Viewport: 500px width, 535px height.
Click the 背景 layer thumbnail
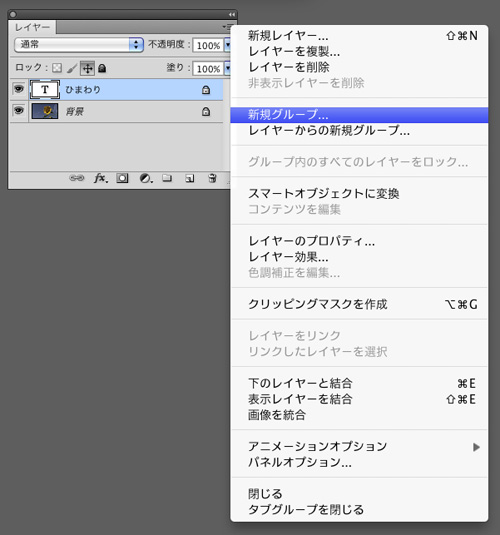coord(45,111)
